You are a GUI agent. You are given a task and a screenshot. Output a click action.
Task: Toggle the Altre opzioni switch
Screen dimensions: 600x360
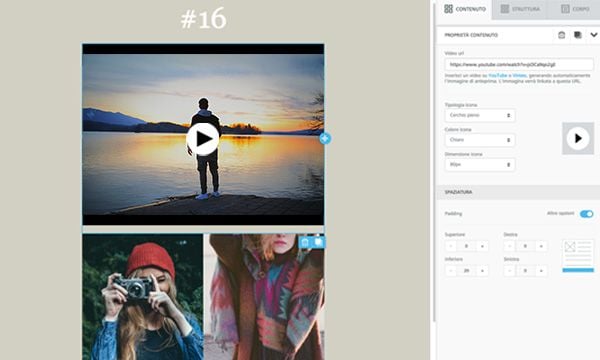pos(586,214)
